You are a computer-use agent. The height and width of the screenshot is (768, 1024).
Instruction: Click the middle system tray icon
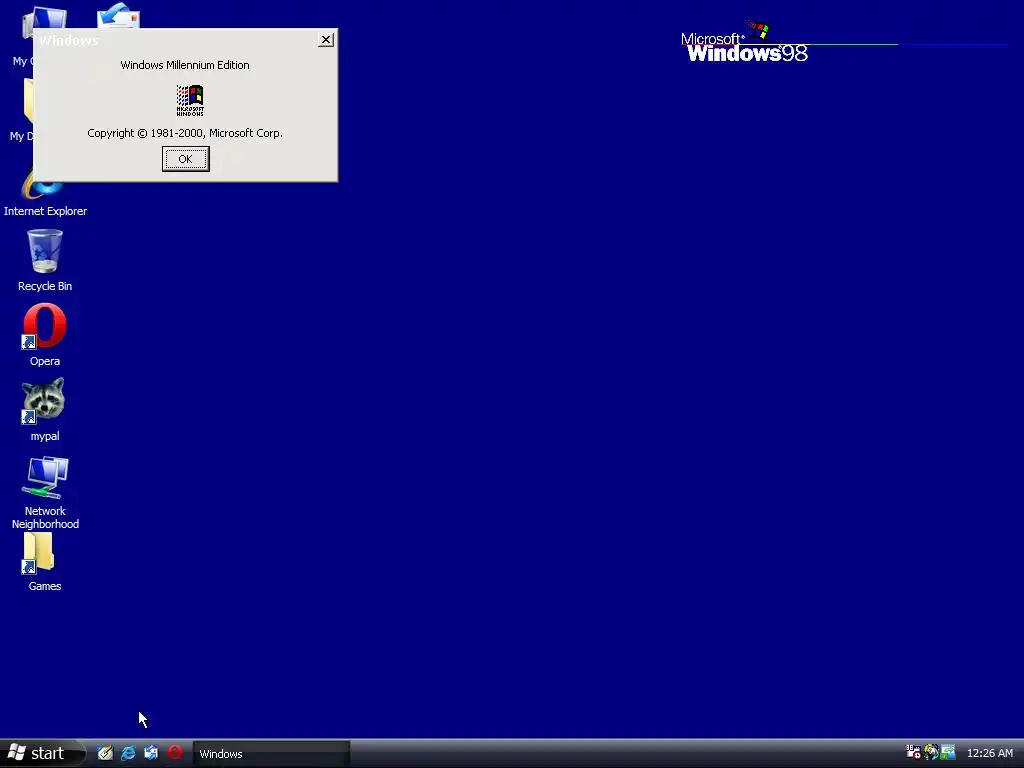click(x=931, y=752)
